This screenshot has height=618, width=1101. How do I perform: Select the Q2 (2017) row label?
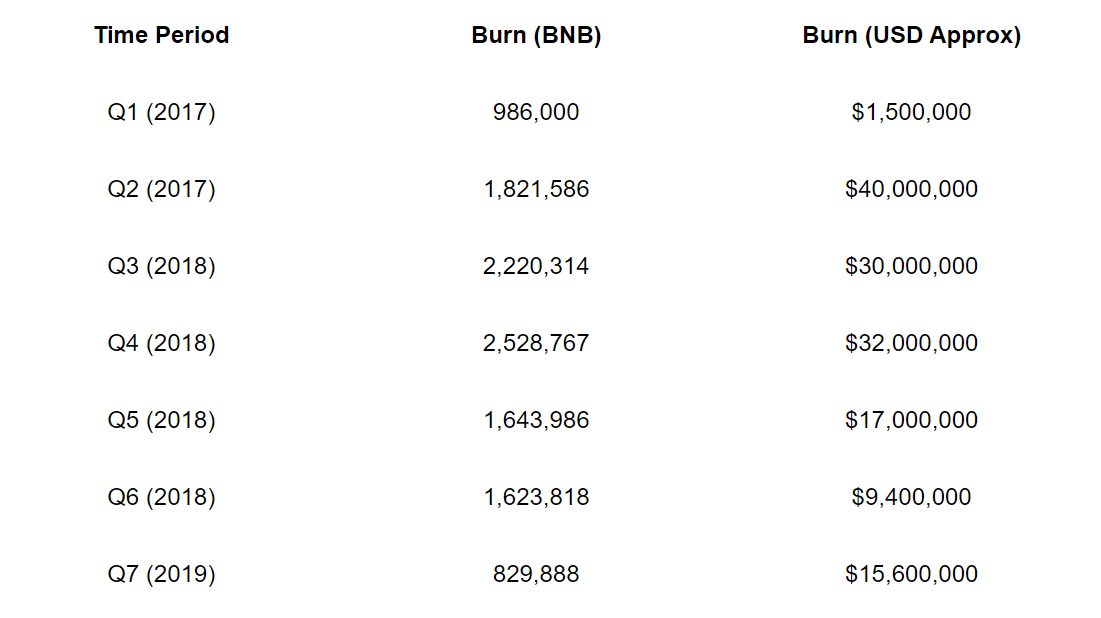(162, 189)
